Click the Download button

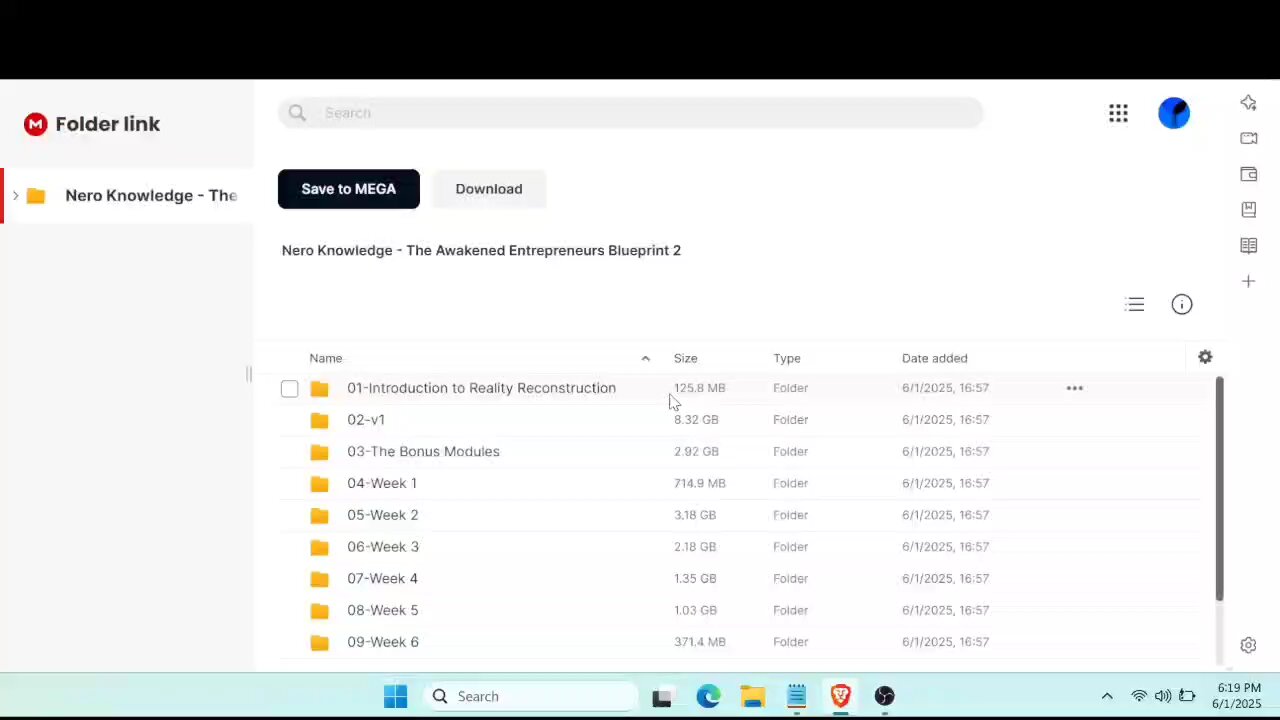coord(489,189)
